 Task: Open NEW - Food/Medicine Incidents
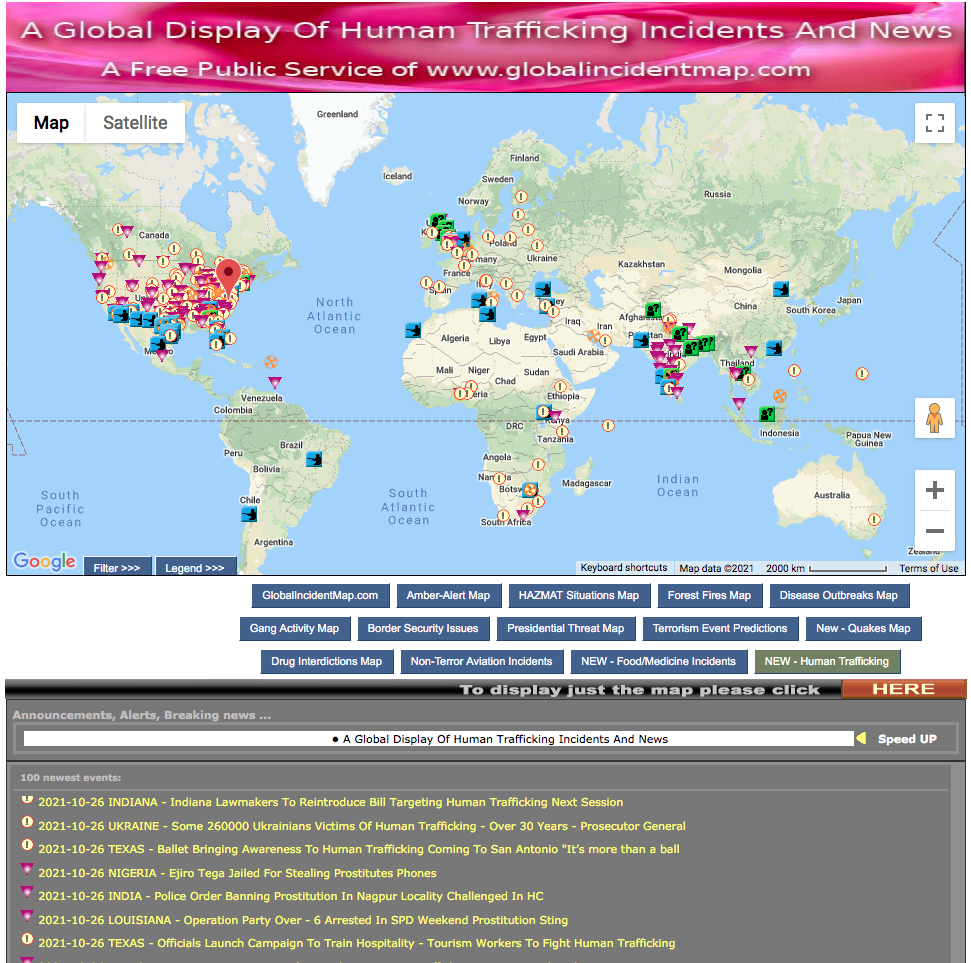point(658,661)
